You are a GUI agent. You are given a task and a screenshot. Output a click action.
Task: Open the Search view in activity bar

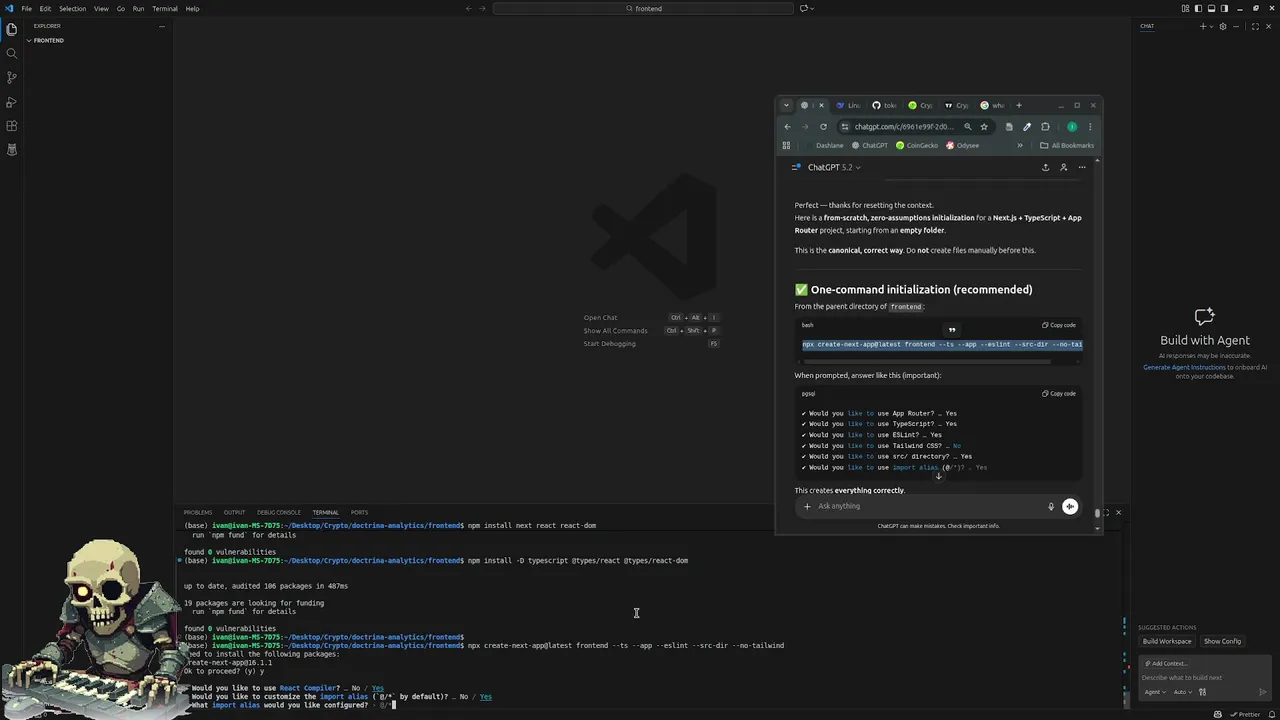[12, 53]
